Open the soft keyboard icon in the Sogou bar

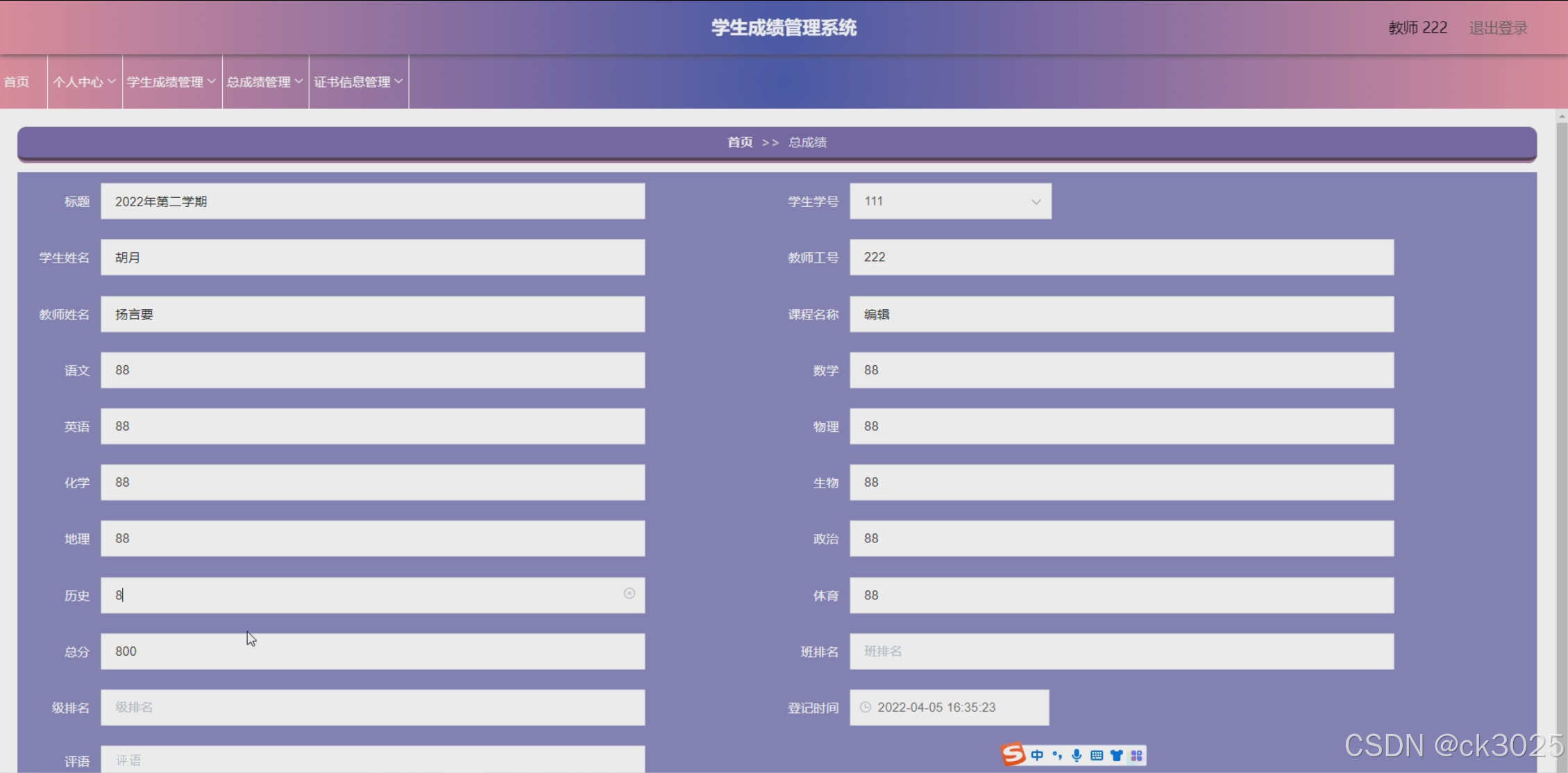pos(1097,755)
